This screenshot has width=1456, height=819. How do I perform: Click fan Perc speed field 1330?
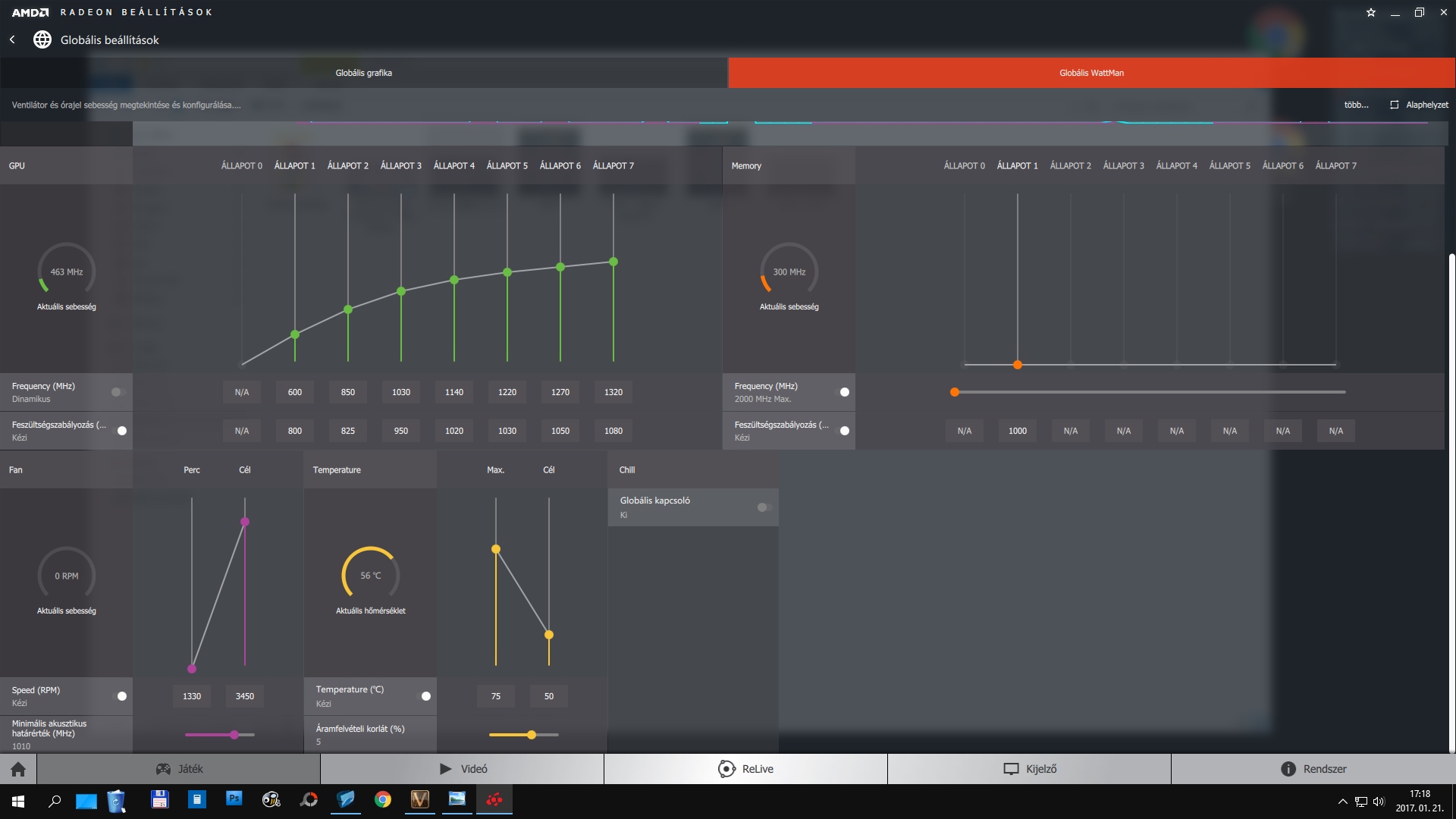192,696
